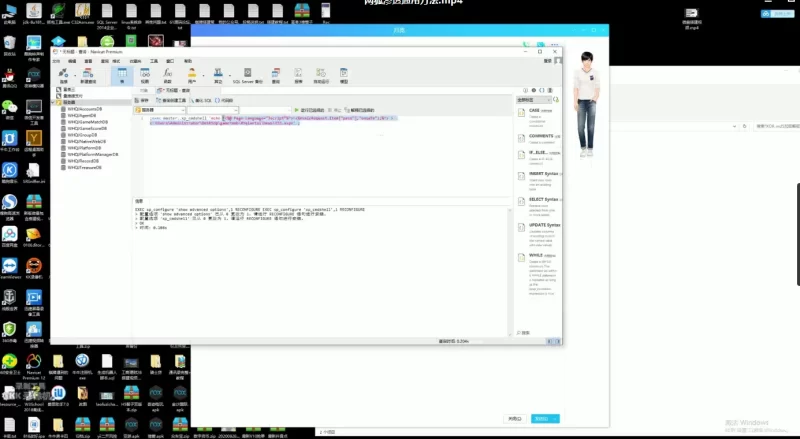Open the User toolbar dropdown arrow
800x439 pixels.
coord(203,76)
